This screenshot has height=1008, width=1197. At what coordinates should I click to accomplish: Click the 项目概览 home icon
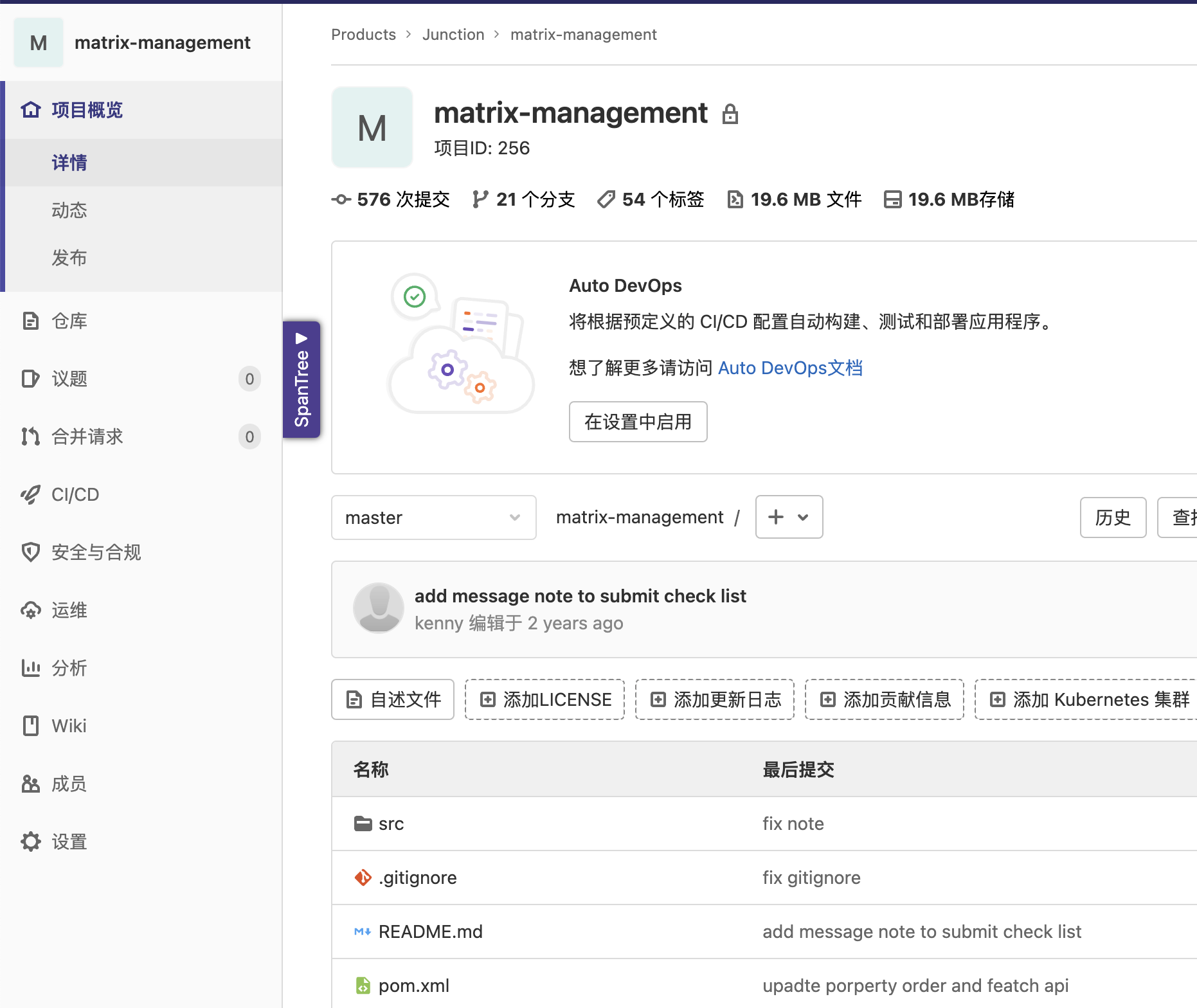pos(30,110)
